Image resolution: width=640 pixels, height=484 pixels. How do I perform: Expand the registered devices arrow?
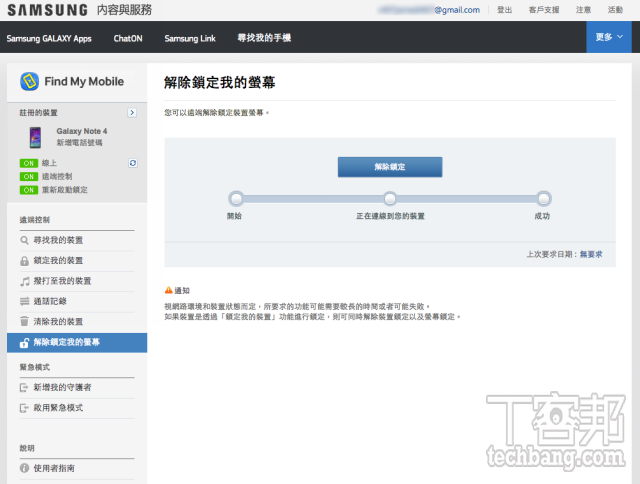(x=132, y=113)
